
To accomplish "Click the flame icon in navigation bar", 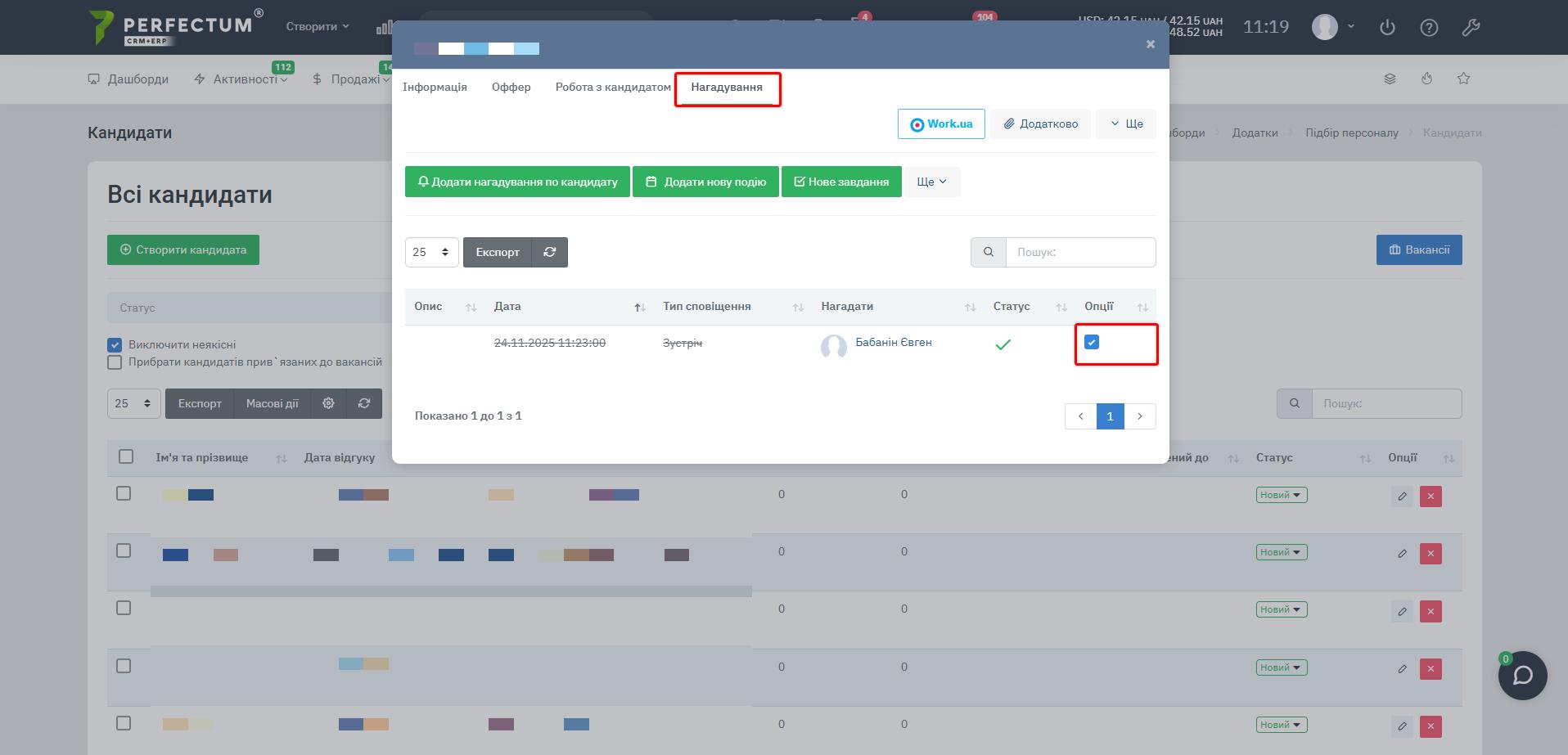I will (x=1426, y=79).
